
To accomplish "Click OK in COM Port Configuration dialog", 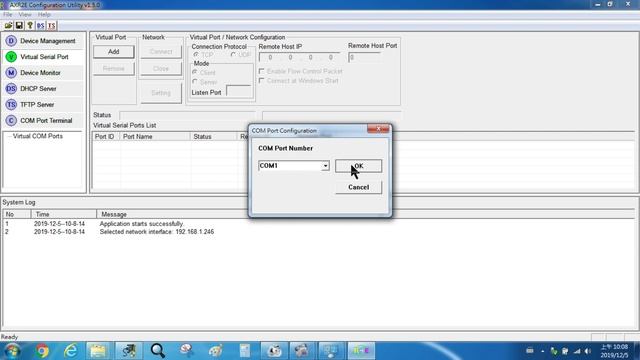I will pos(358,166).
